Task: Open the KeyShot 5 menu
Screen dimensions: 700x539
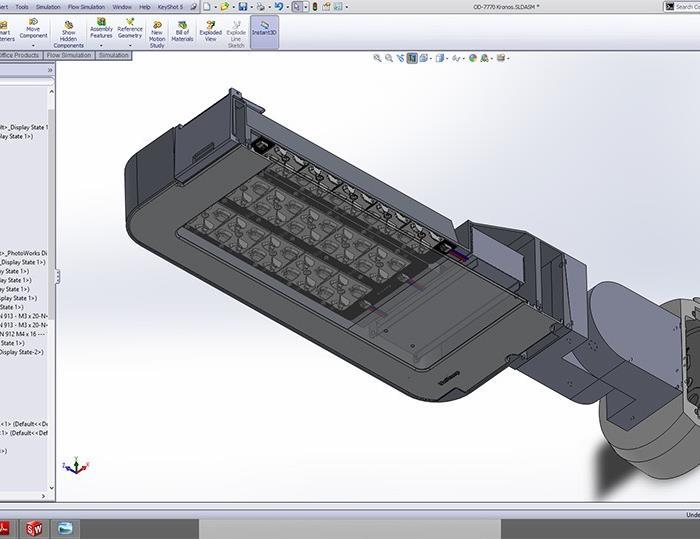Action: (170, 7)
